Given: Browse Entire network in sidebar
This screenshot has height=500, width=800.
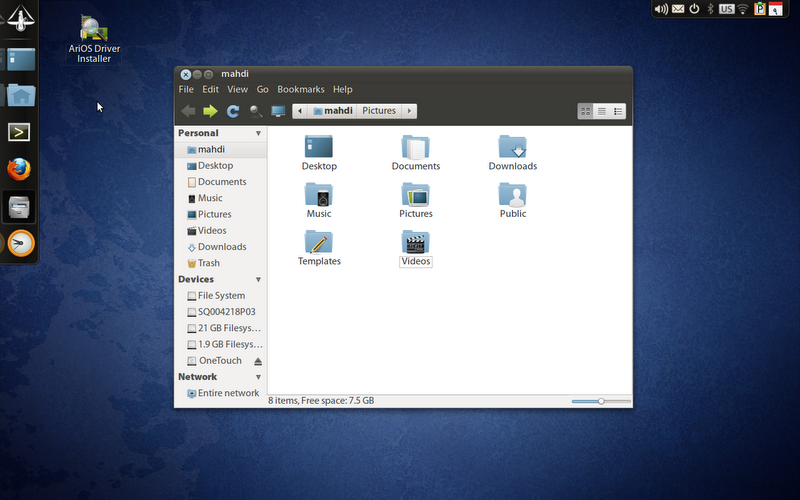Looking at the screenshot, I should tap(220, 393).
